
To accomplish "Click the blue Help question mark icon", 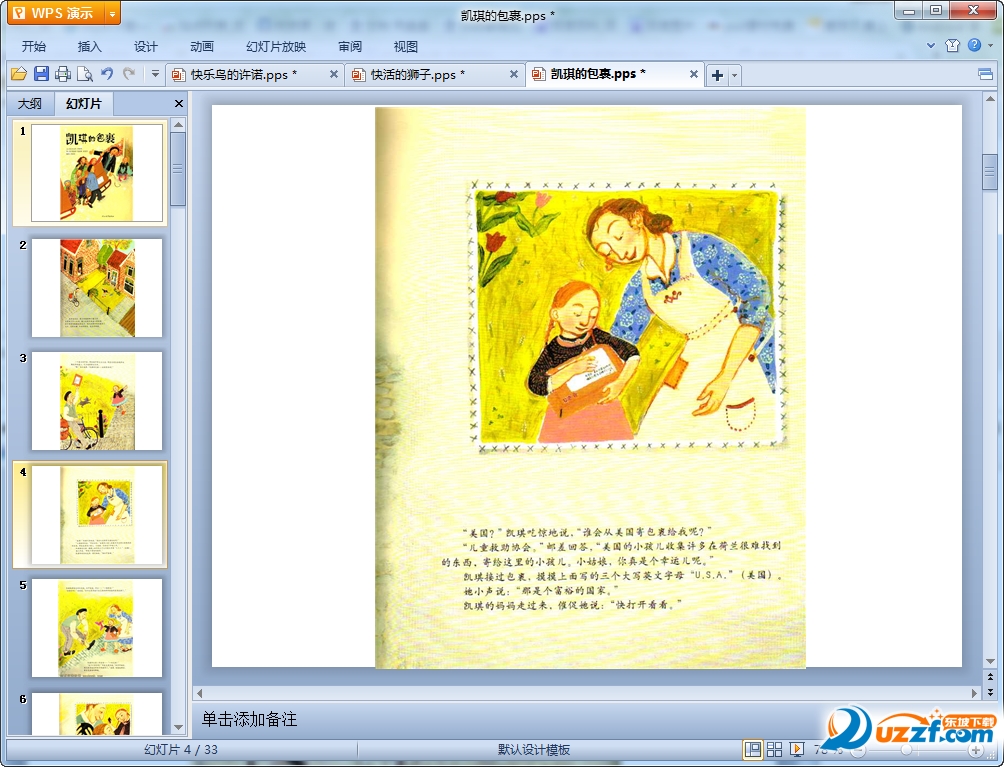I will click(974, 45).
